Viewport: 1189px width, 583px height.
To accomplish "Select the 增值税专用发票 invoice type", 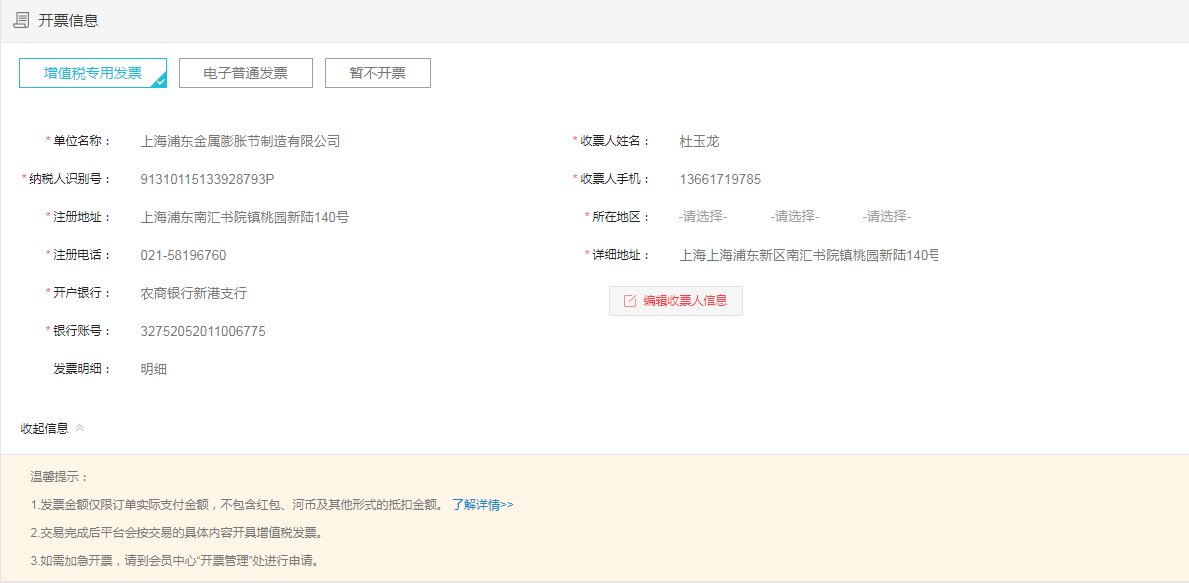I will 93,74.
